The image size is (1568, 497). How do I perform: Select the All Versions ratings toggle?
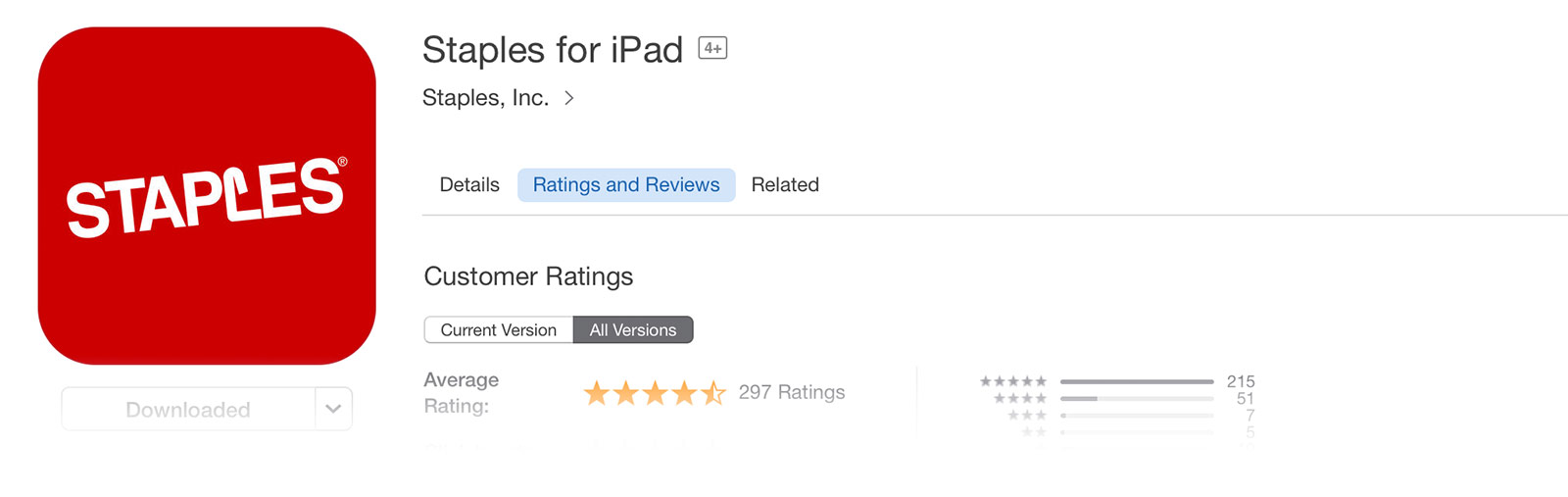(633, 330)
